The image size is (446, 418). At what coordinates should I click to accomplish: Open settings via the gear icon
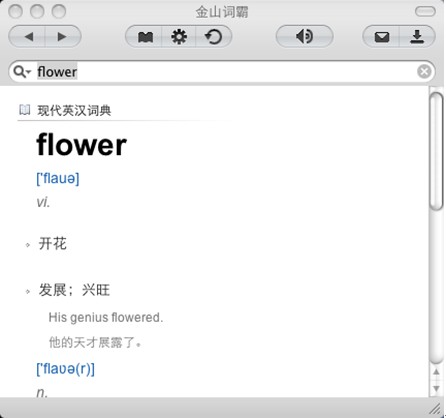pyautogui.click(x=179, y=37)
